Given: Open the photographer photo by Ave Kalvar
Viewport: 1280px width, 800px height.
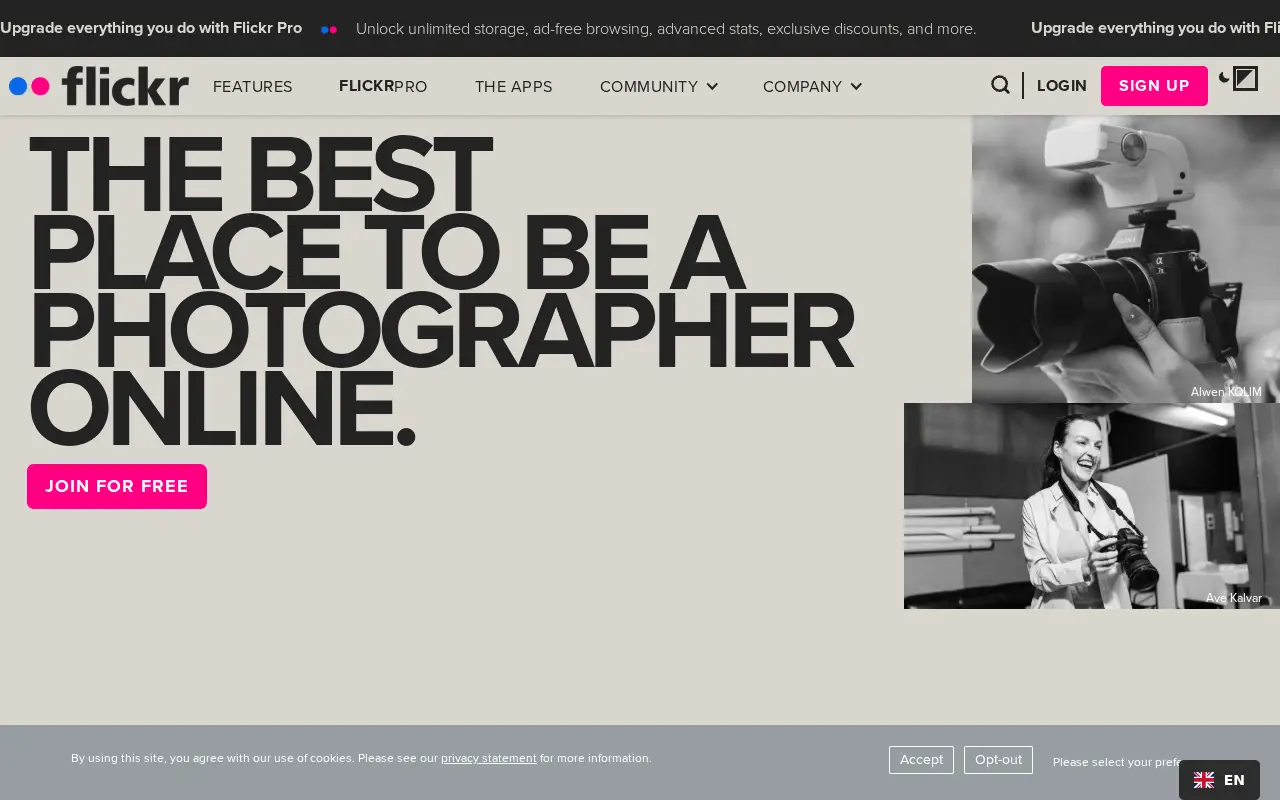Looking at the screenshot, I should tap(1092, 506).
